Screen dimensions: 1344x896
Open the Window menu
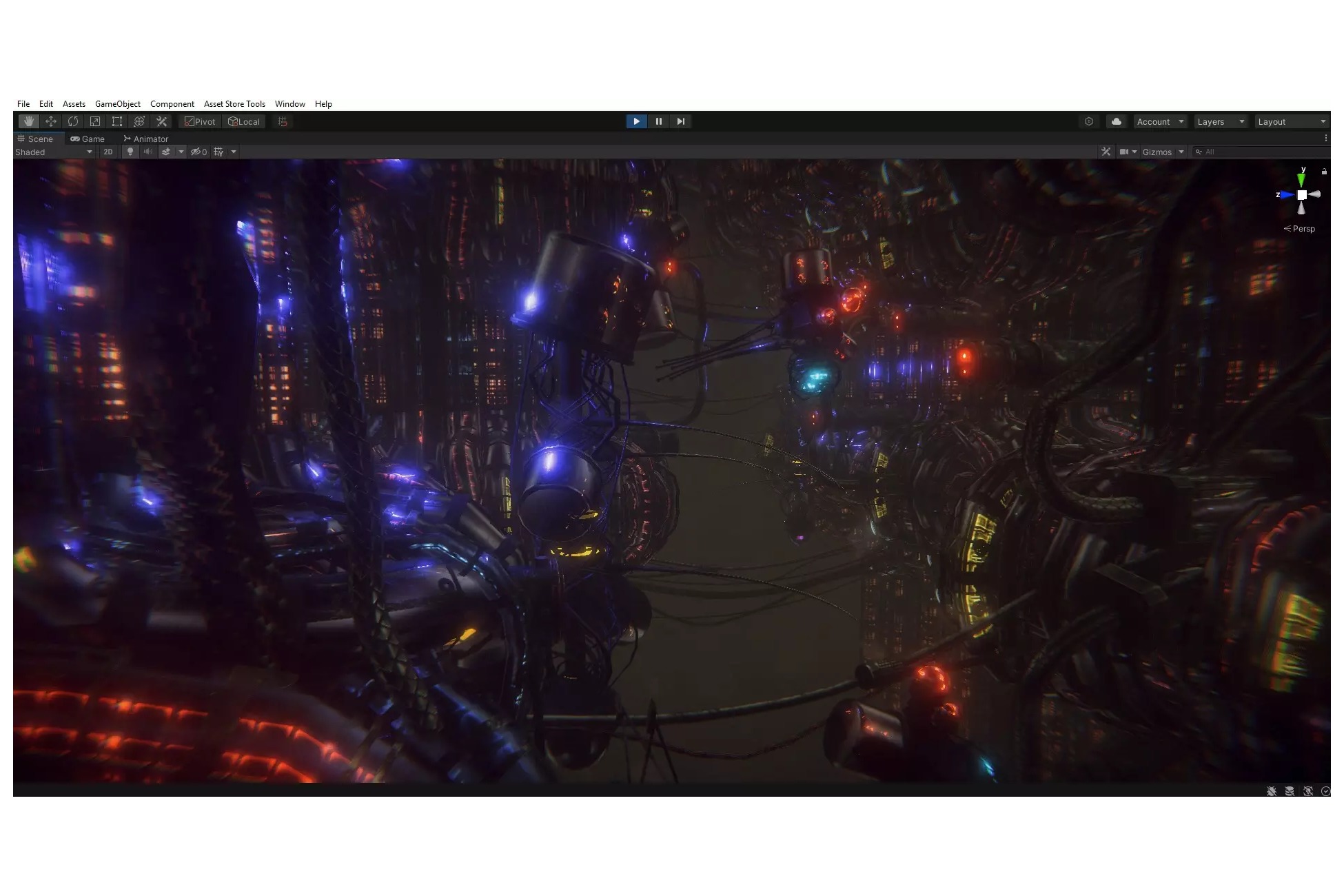(x=290, y=104)
